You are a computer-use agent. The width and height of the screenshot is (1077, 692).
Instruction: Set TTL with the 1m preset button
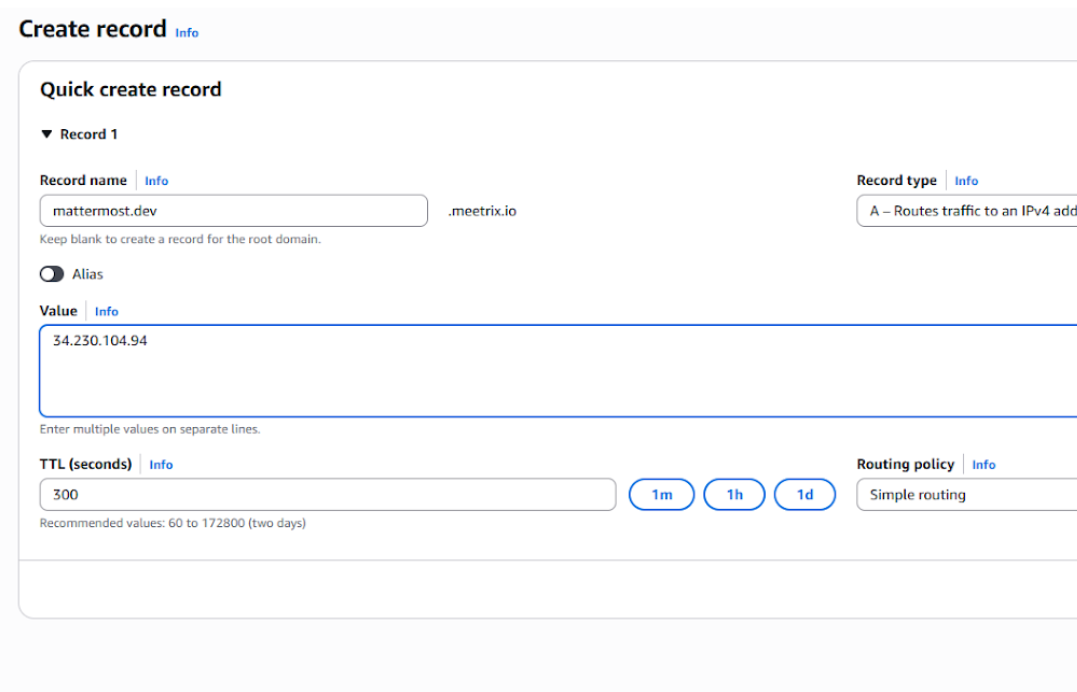click(x=661, y=495)
